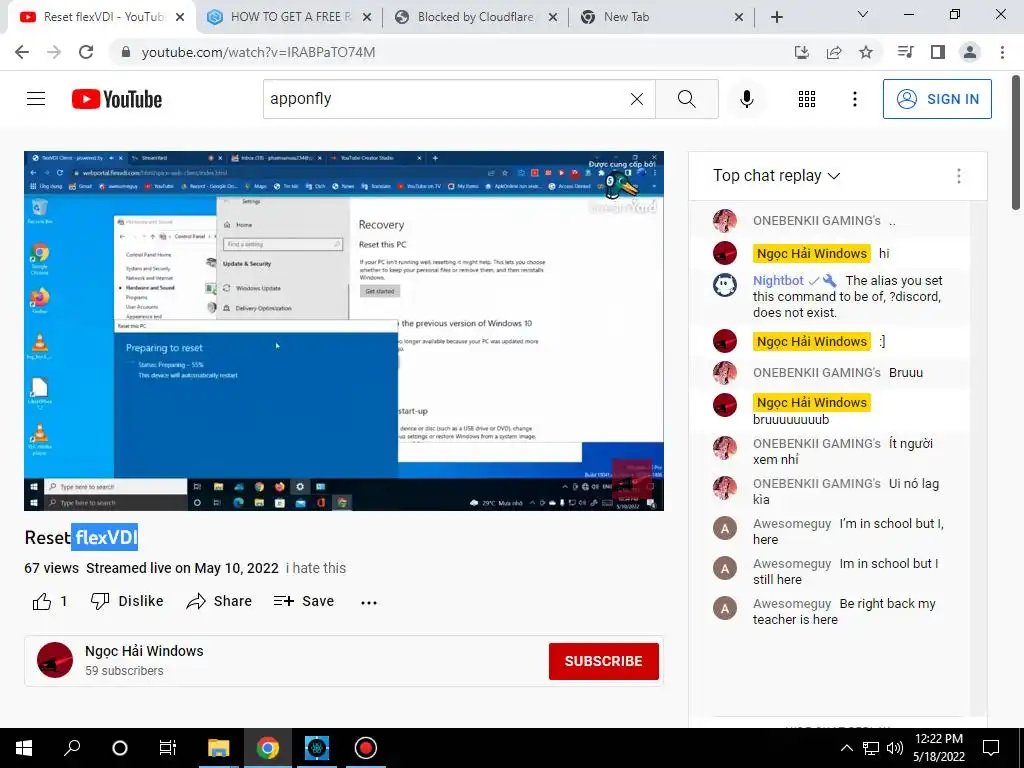Close the New Tab tab

tap(739, 18)
